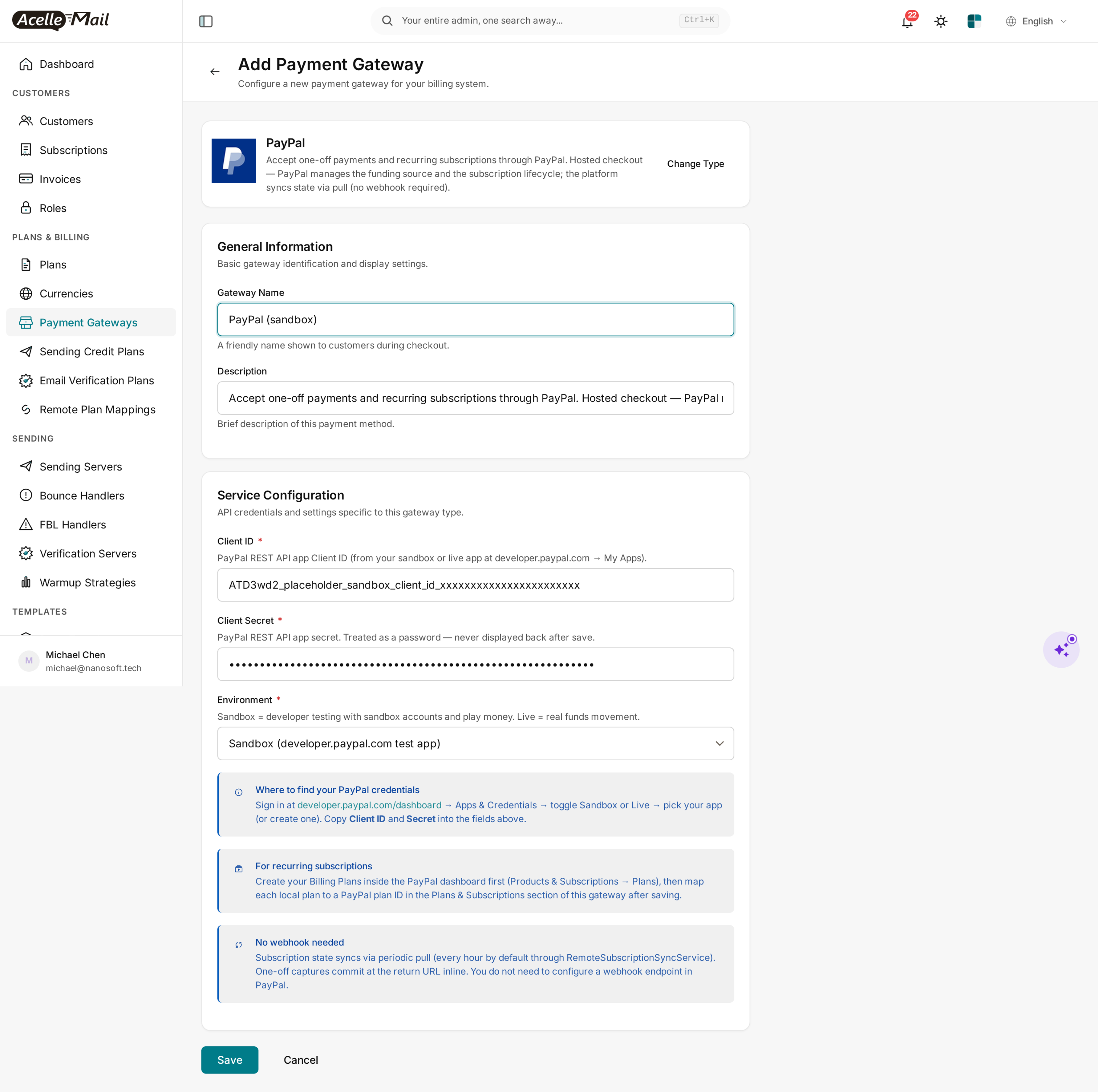Image resolution: width=1098 pixels, height=1092 pixels.
Task: Click the Currencies globe icon
Action: coord(26,294)
